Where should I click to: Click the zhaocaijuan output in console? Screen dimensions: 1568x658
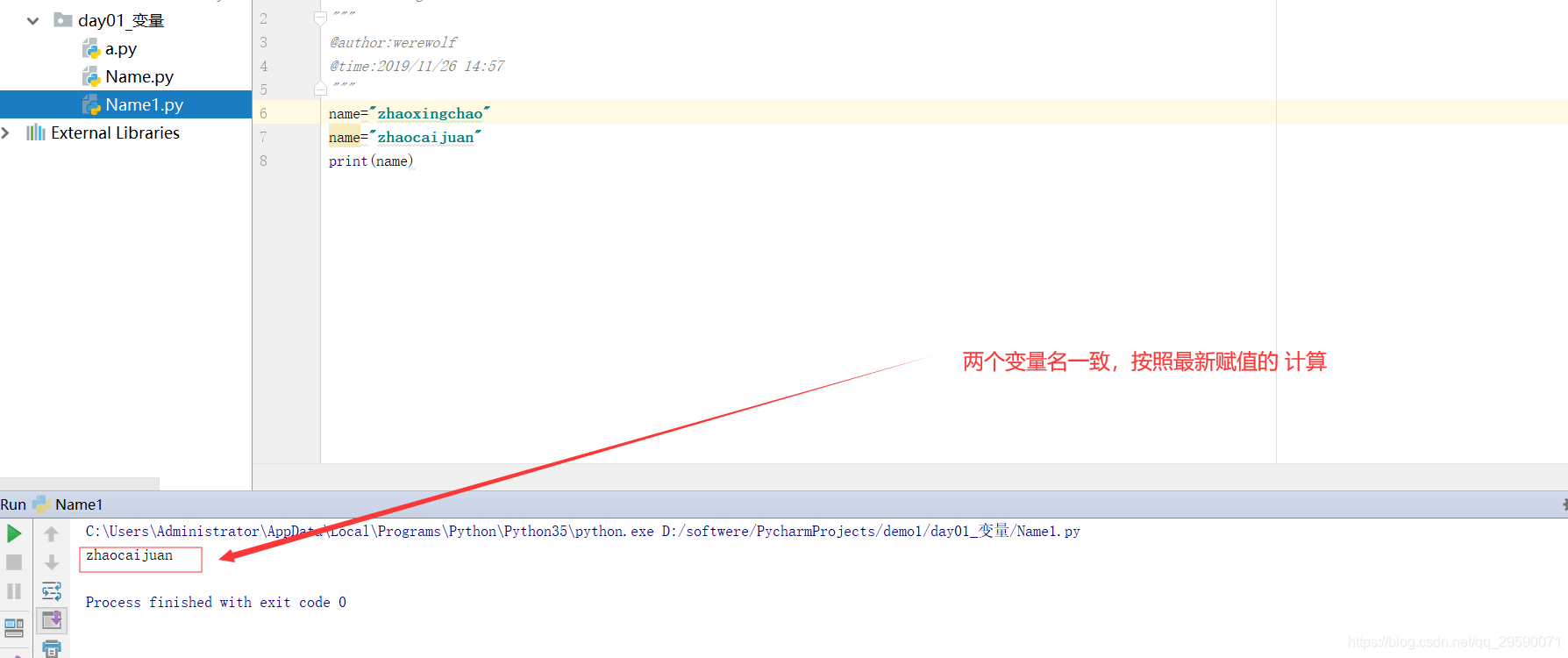[x=129, y=554]
